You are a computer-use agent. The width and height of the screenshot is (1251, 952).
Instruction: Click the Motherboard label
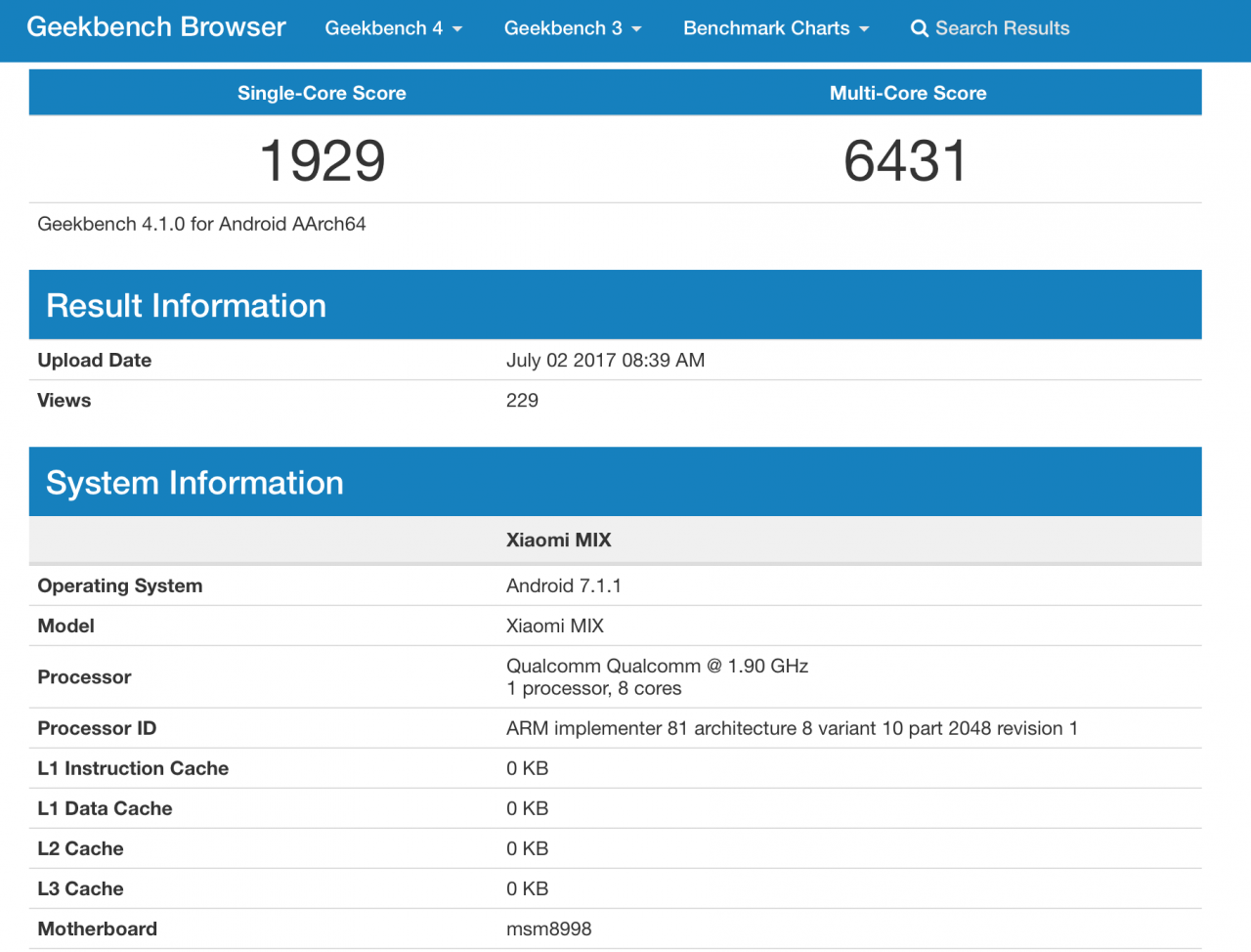point(98,929)
